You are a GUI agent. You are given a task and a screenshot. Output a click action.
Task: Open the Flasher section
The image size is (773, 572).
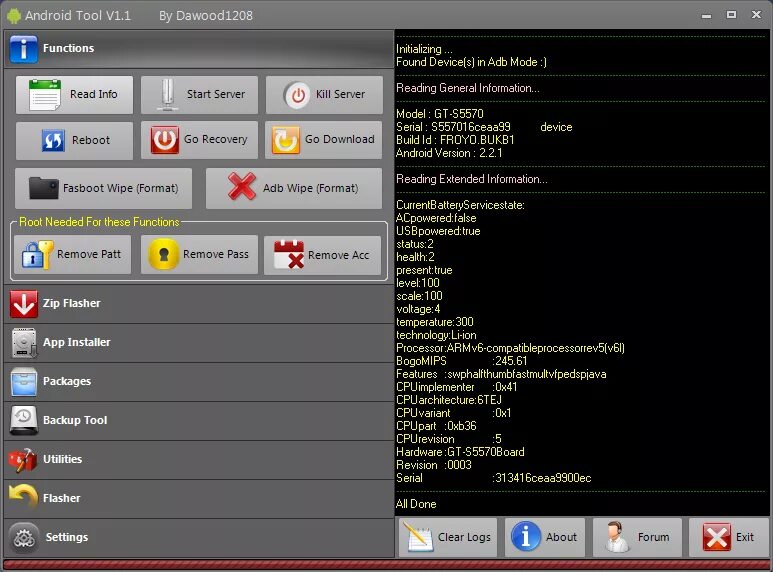tap(199, 499)
